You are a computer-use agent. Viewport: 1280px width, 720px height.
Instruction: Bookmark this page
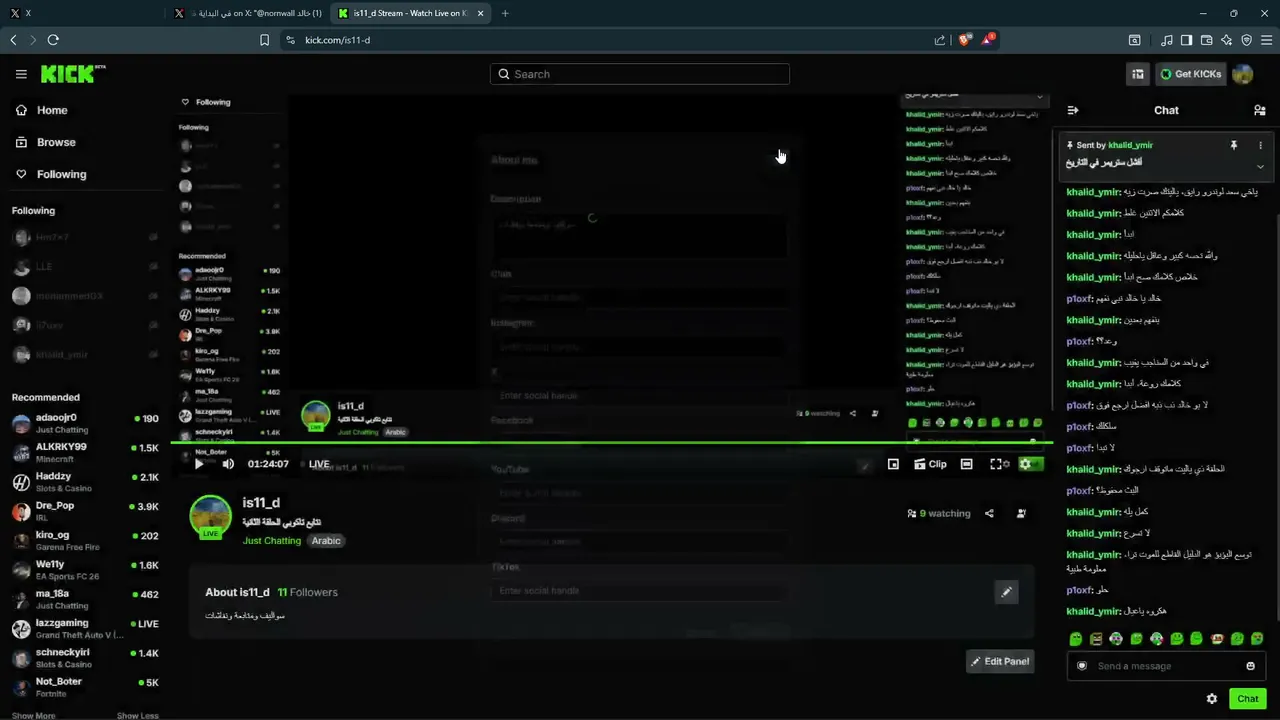click(x=264, y=40)
